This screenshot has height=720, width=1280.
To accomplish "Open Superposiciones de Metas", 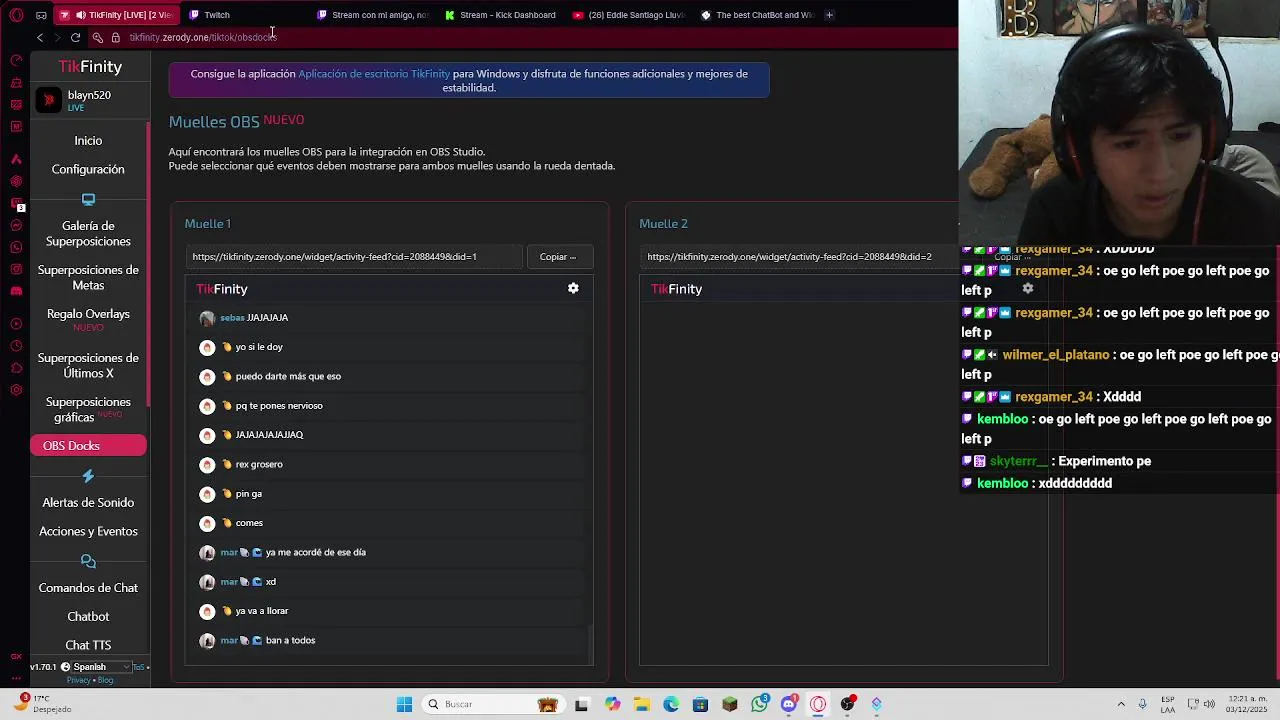I will [88, 278].
